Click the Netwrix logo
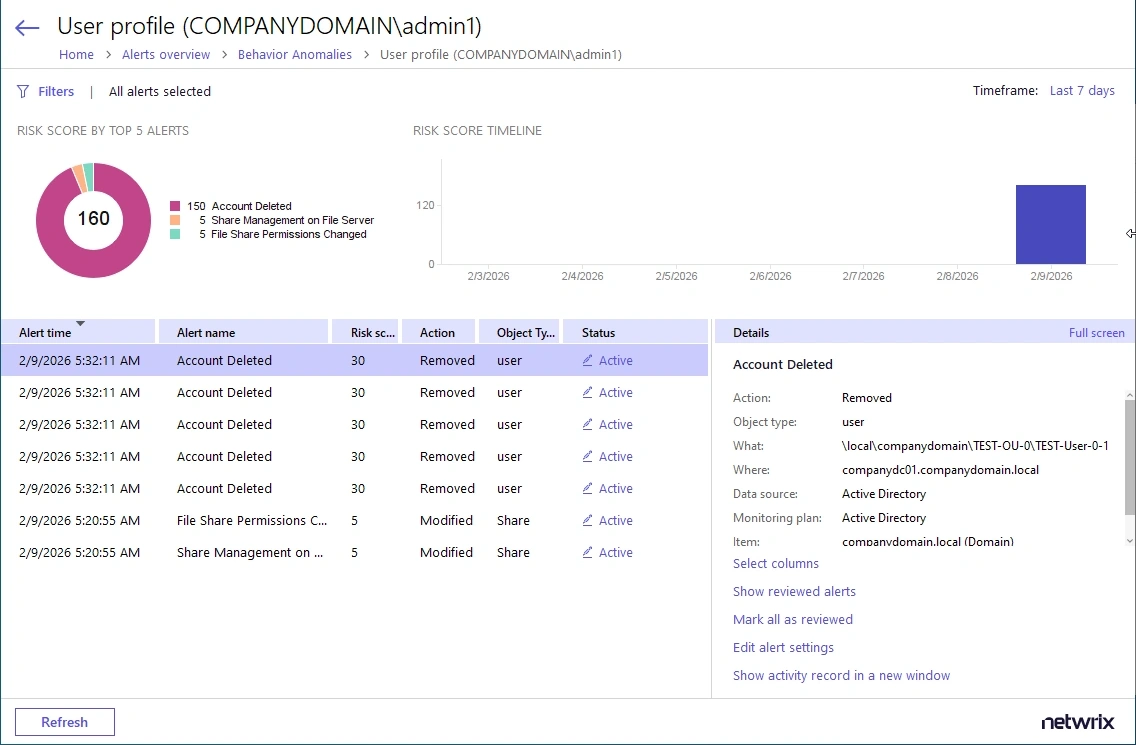Viewport: 1136px width, 745px height. (x=1080, y=722)
